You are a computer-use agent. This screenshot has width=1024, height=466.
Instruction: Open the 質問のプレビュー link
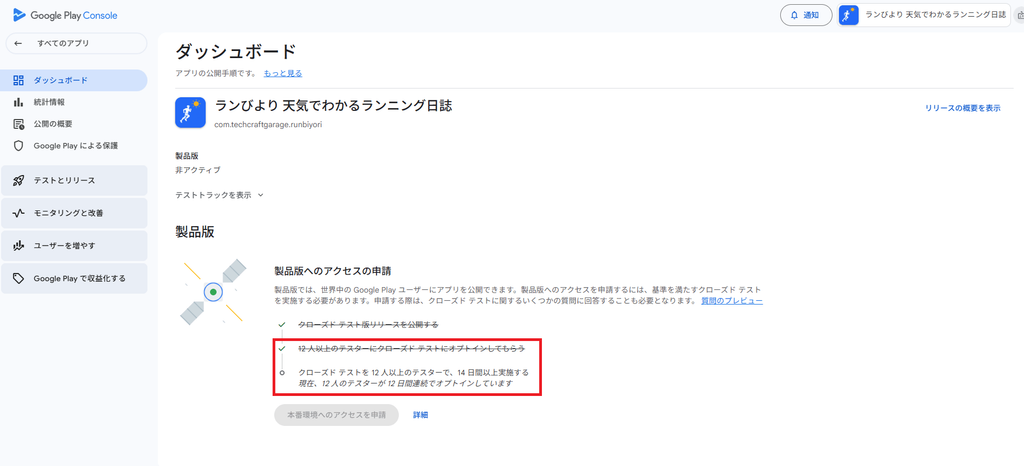point(731,301)
